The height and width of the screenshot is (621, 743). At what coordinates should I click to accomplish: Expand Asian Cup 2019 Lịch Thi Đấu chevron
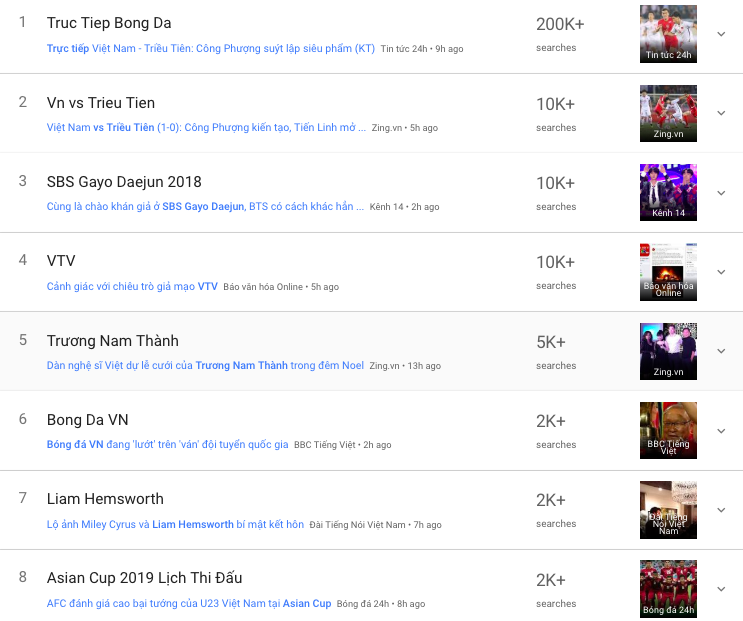(x=721, y=589)
